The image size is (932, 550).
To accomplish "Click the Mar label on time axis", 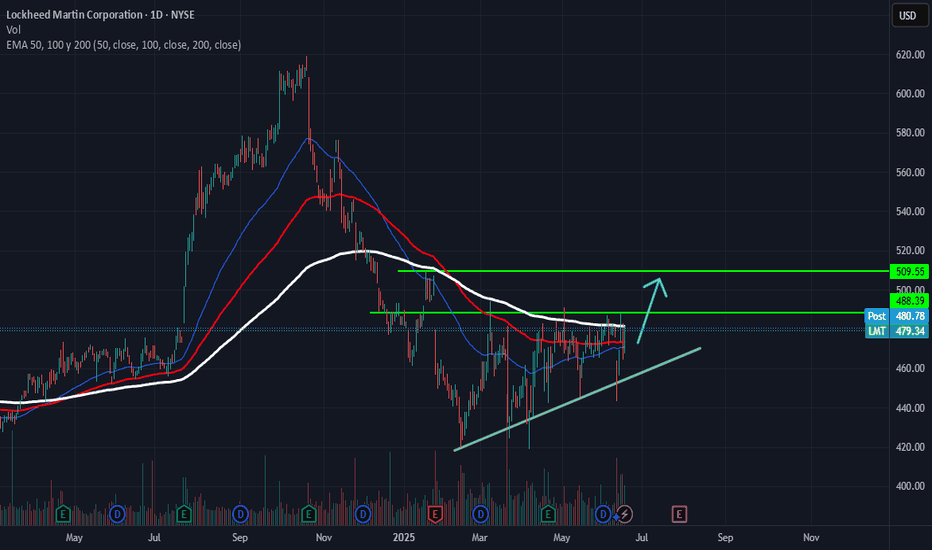I will 479,538.
